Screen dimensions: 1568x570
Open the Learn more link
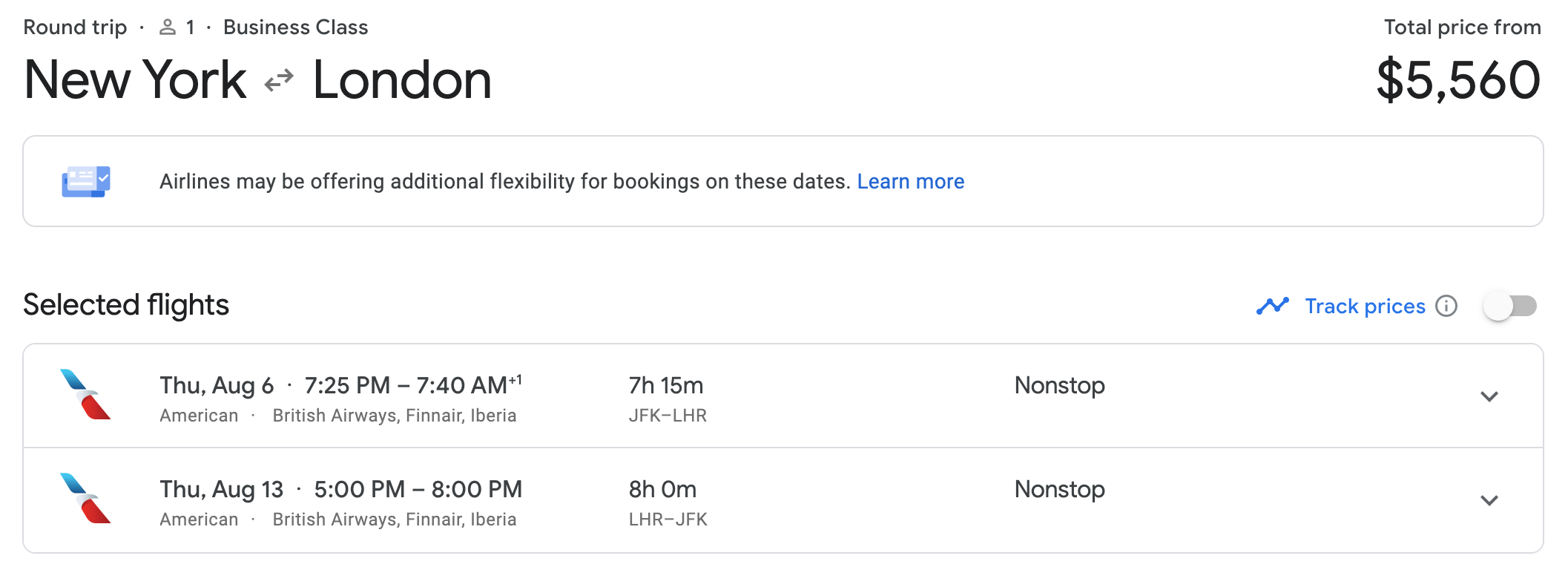pos(910,181)
